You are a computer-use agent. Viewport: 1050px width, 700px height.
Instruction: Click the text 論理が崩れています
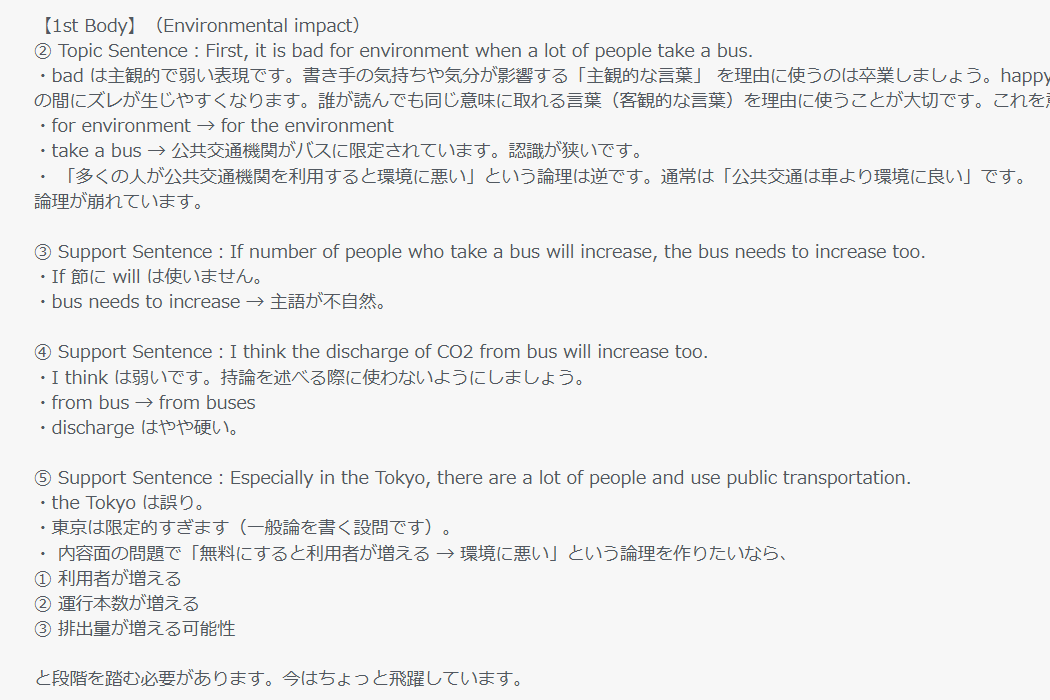(119, 202)
